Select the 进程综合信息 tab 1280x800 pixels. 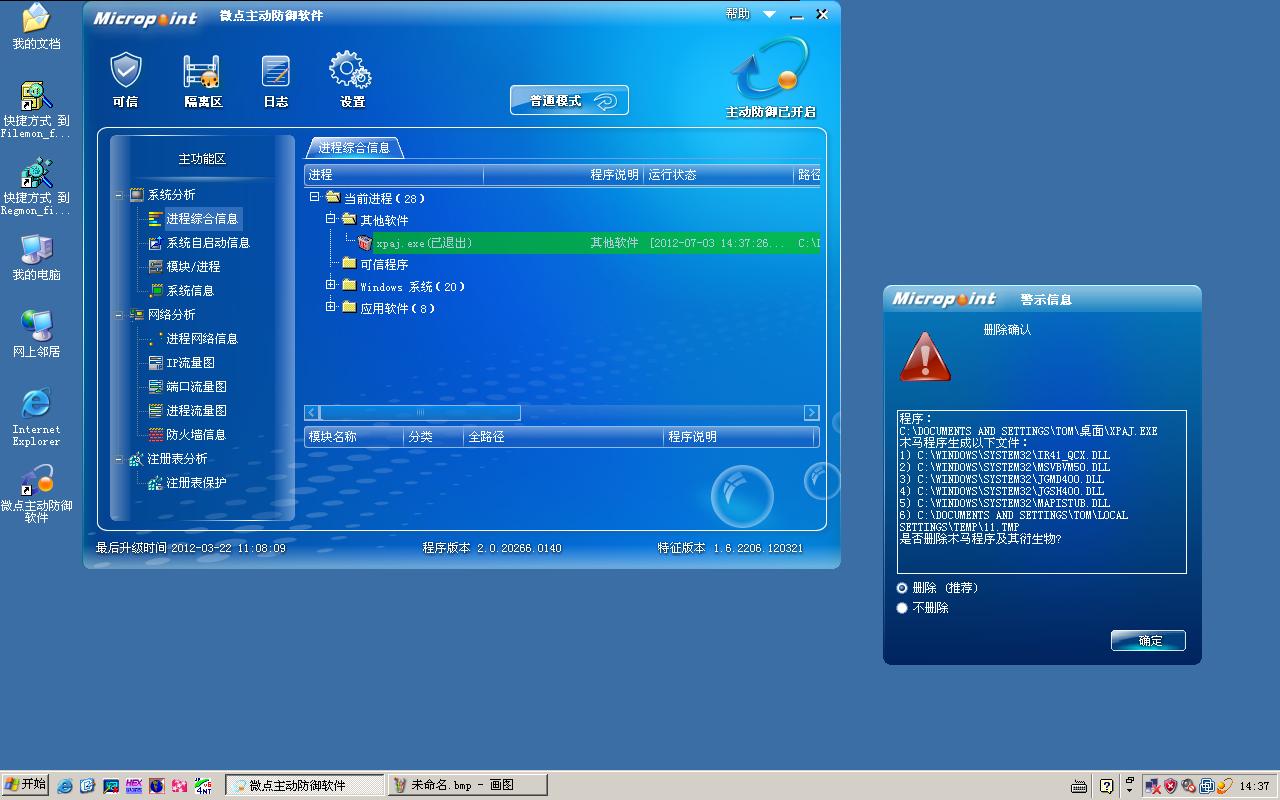(x=354, y=148)
